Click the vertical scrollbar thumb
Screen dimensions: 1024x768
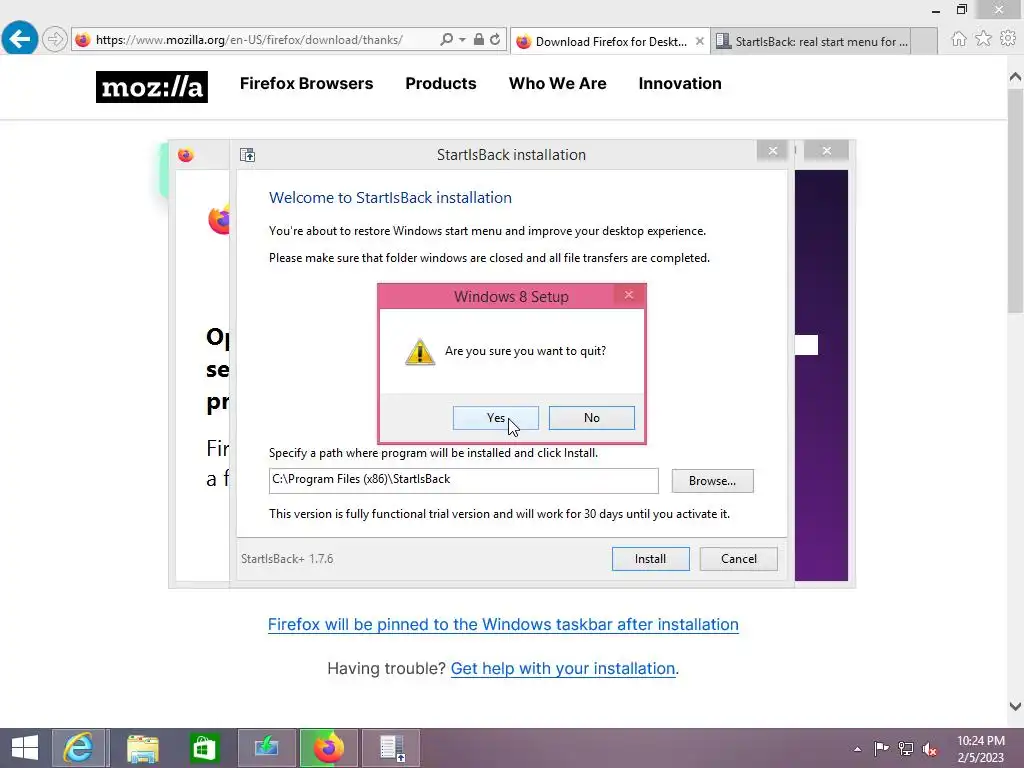(x=1016, y=202)
